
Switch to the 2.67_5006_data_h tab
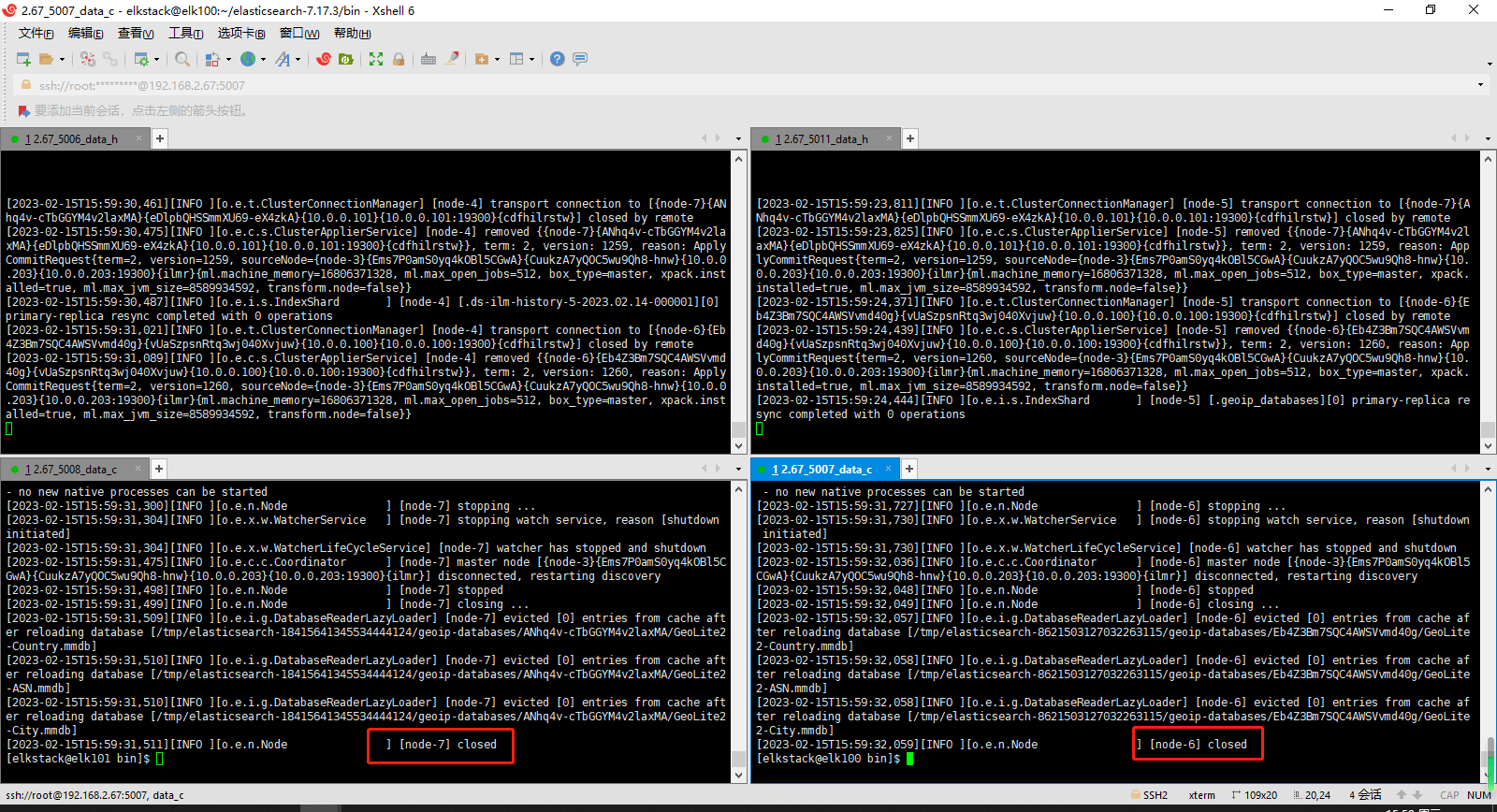(75, 139)
